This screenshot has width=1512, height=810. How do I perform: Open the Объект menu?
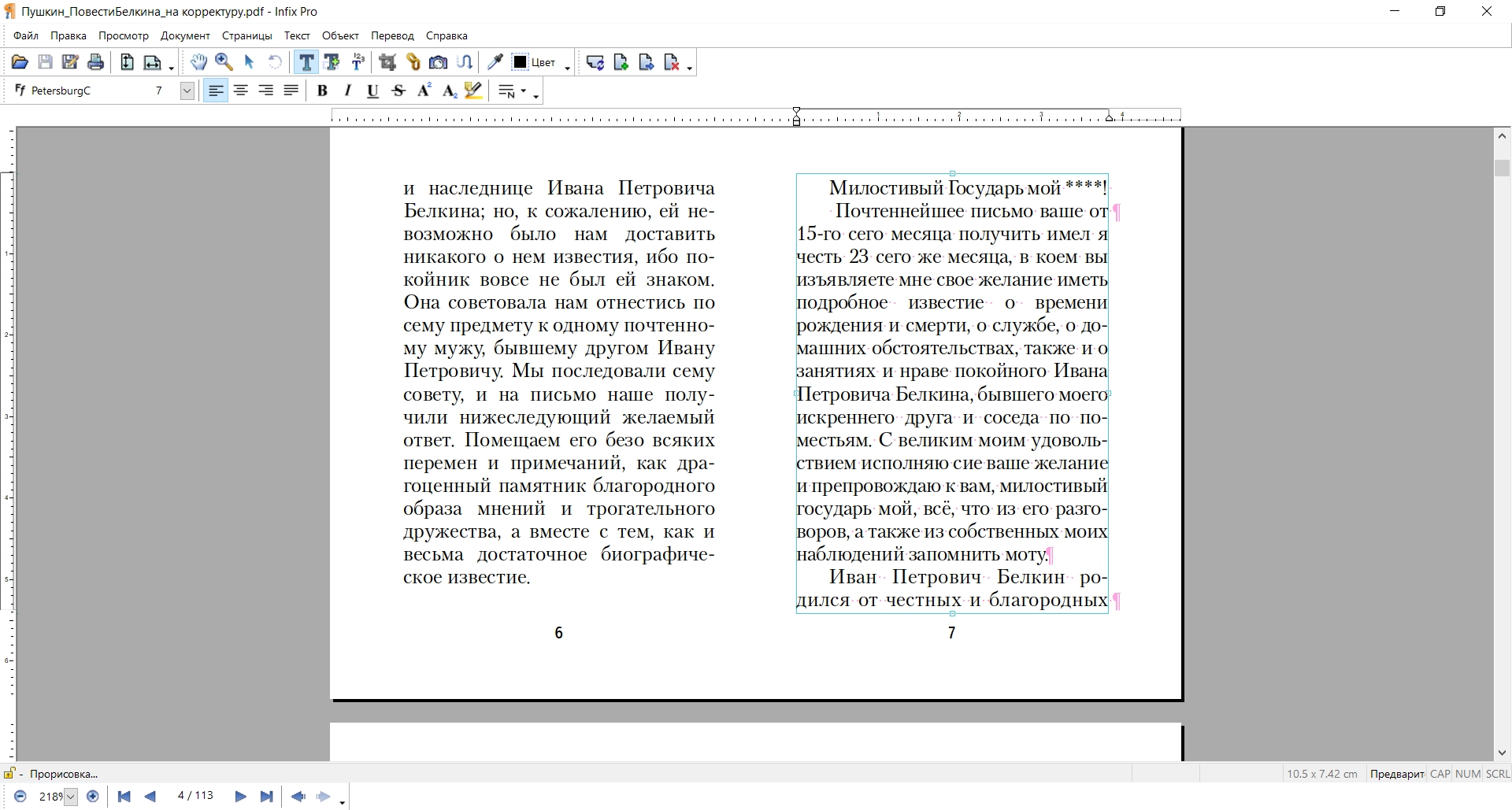tap(340, 35)
